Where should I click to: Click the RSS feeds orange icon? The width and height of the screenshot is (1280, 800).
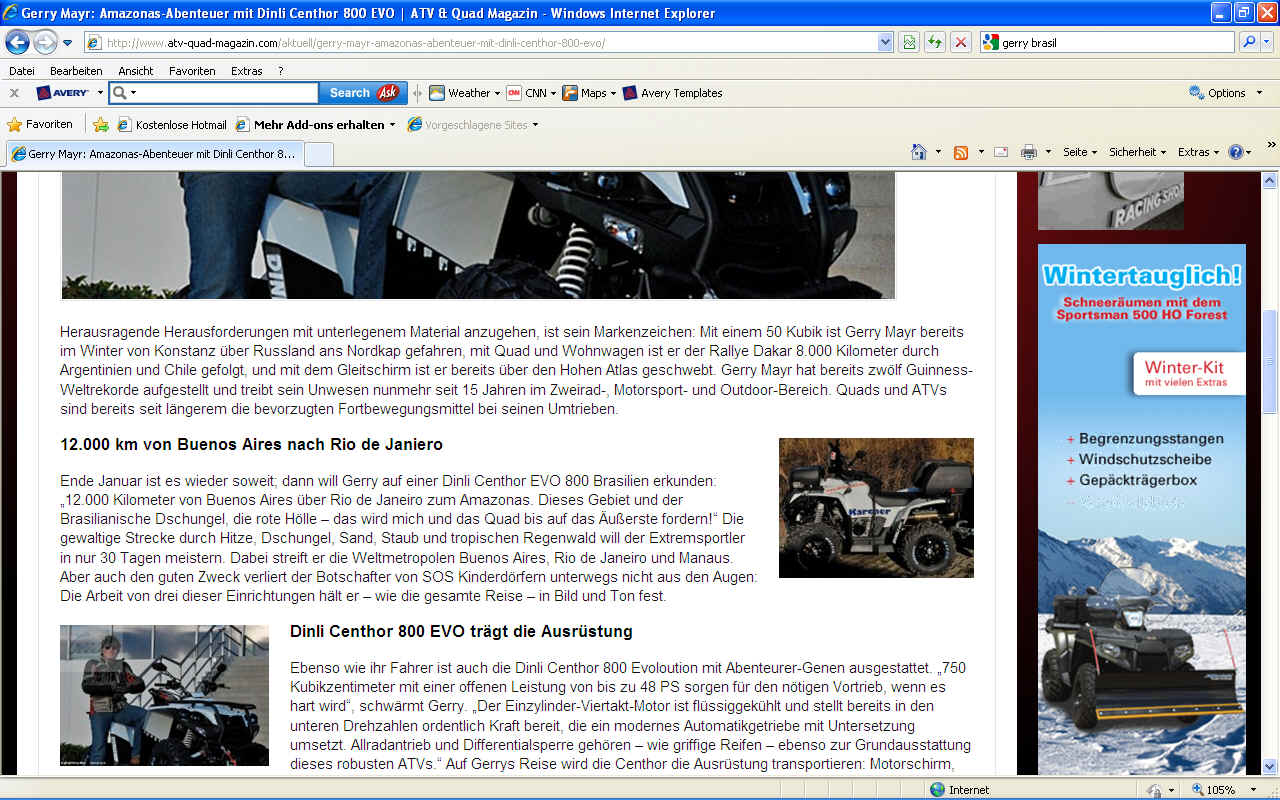961,152
